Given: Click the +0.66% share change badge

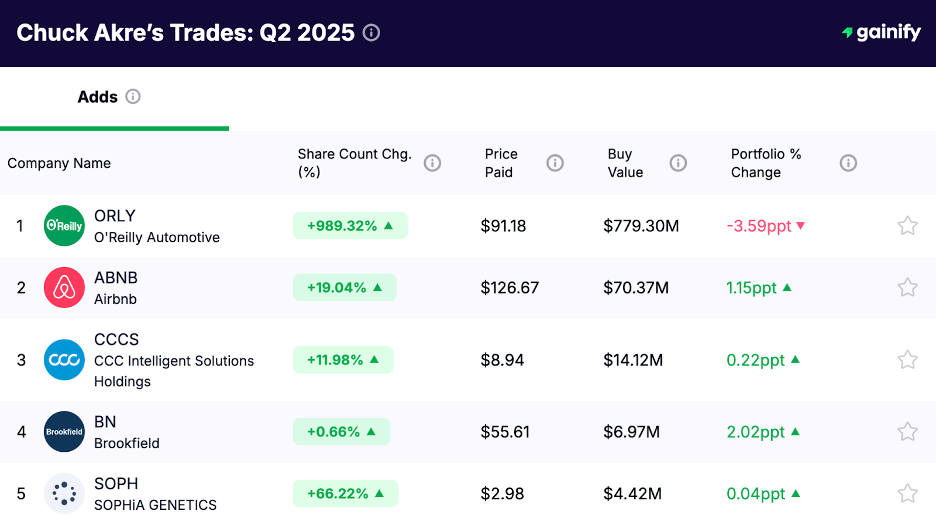Looking at the screenshot, I should point(341,431).
